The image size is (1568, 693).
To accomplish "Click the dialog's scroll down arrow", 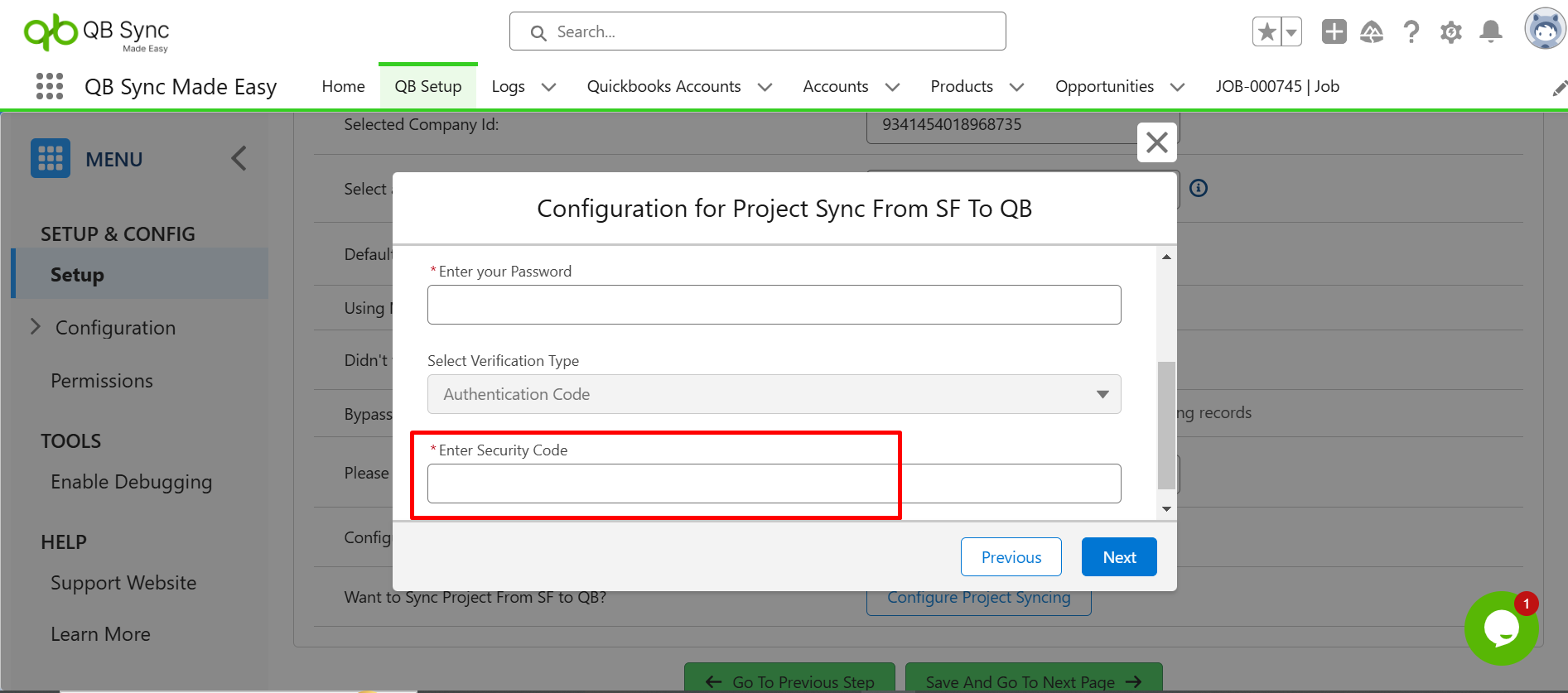I will point(1166,509).
